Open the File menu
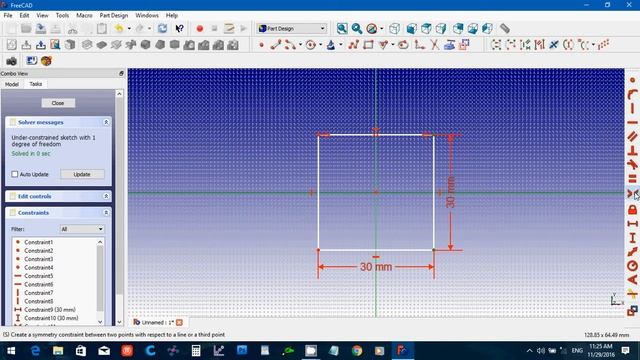 click(x=8, y=15)
